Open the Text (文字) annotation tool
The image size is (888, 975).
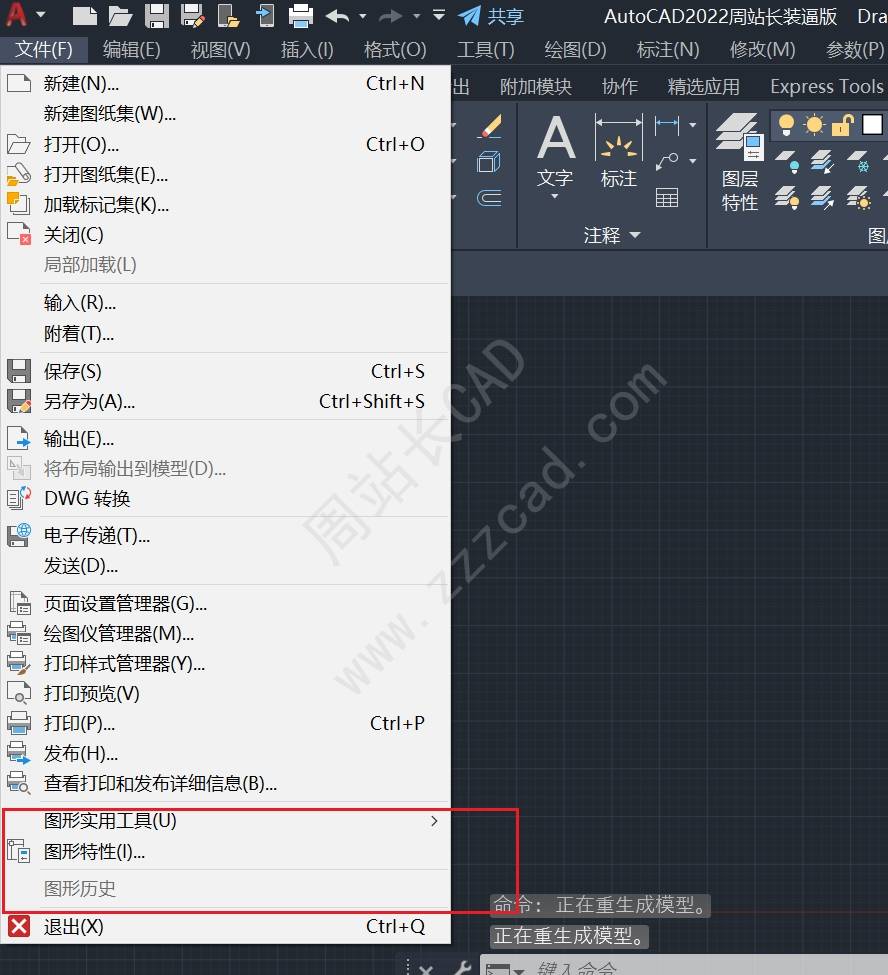point(555,152)
